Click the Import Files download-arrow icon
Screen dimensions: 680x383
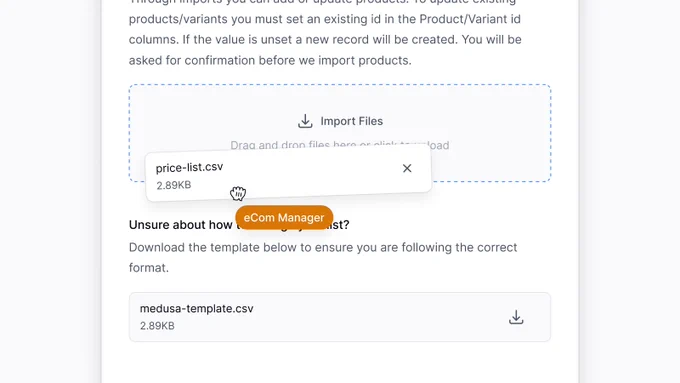(305, 121)
